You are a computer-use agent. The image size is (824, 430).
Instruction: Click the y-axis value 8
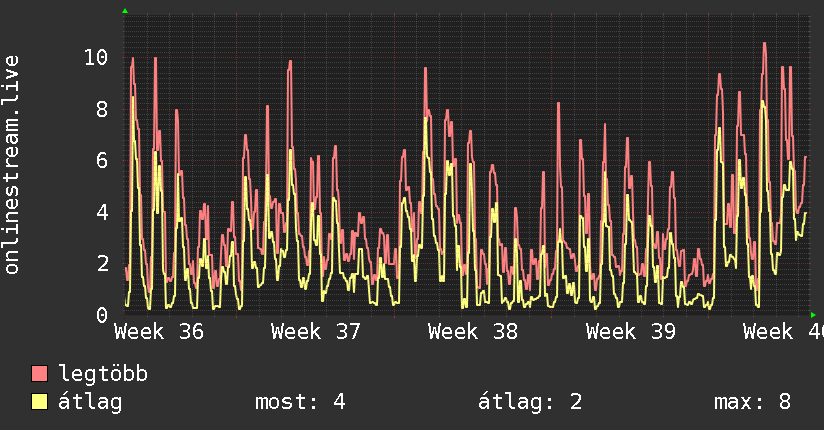click(102, 109)
